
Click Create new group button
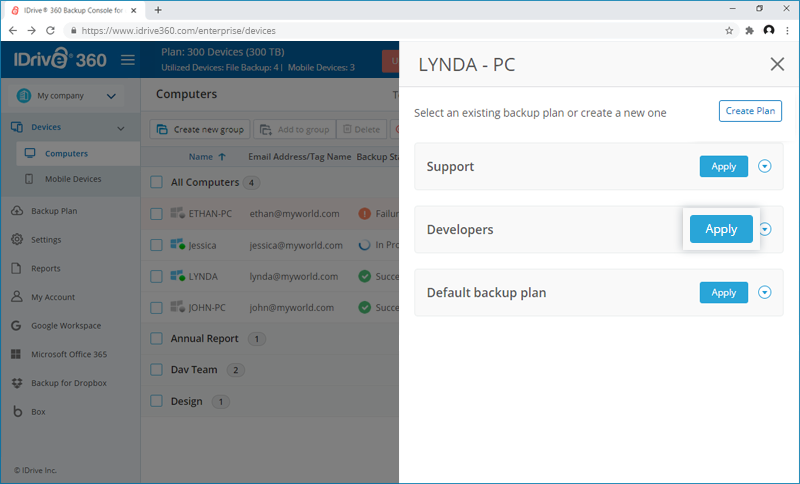(x=200, y=130)
